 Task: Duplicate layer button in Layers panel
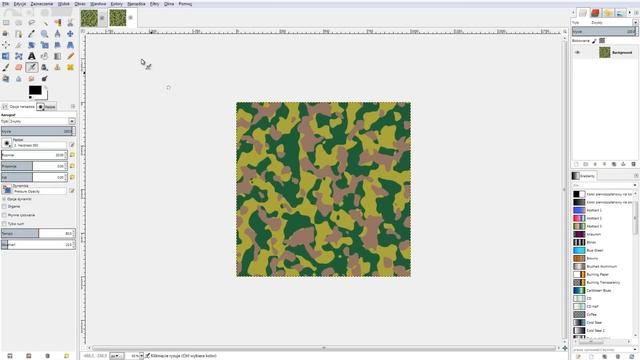614,164
